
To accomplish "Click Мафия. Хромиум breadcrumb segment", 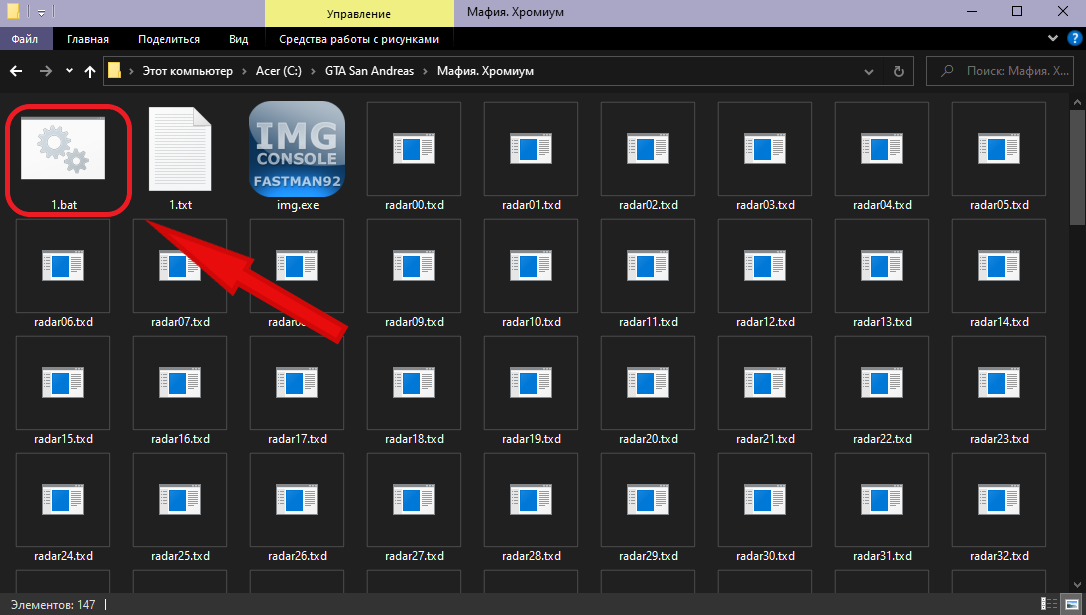I will tap(485, 71).
